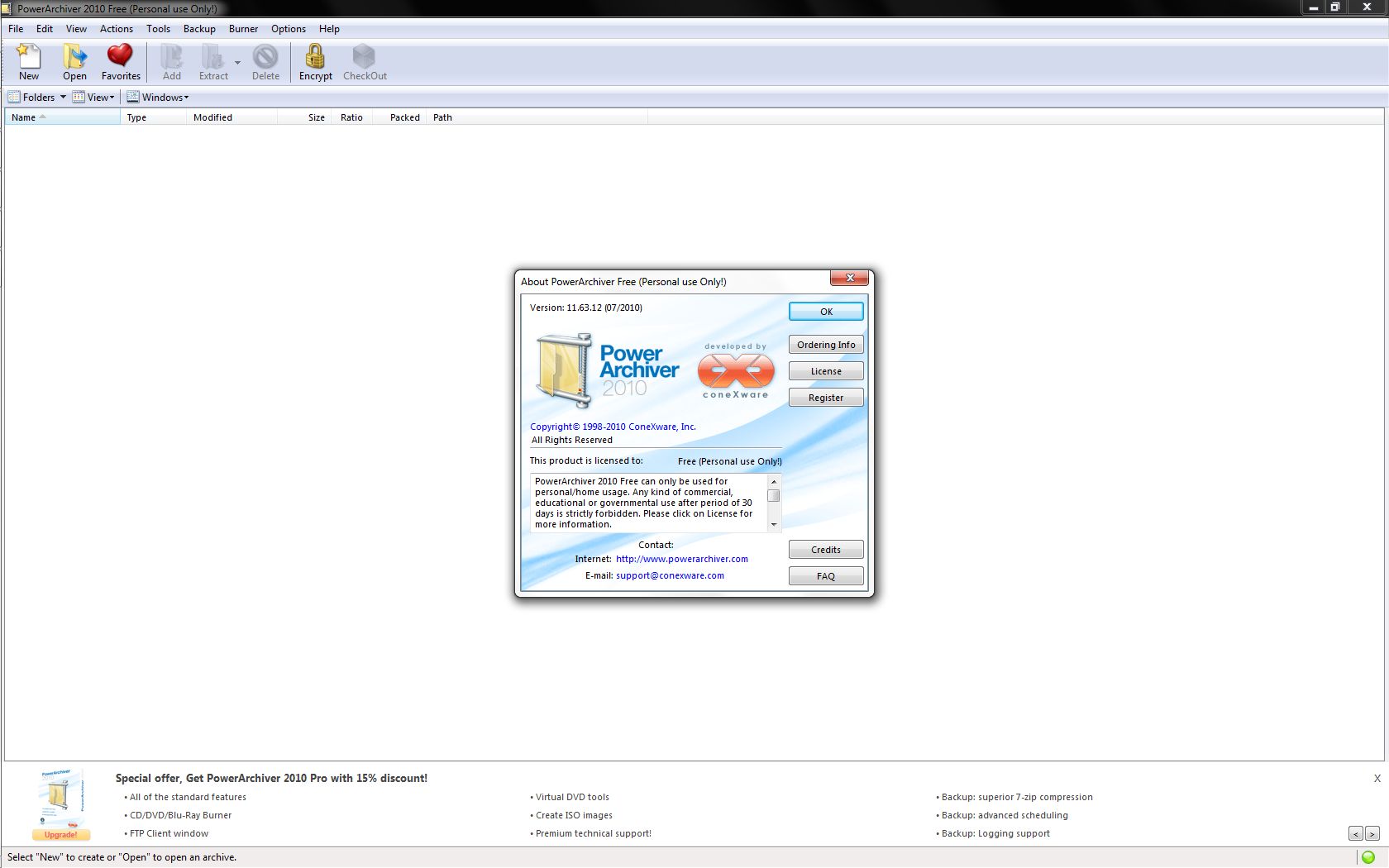The image size is (1389, 868).
Task: Open Favorites heart icon
Action: [121, 62]
